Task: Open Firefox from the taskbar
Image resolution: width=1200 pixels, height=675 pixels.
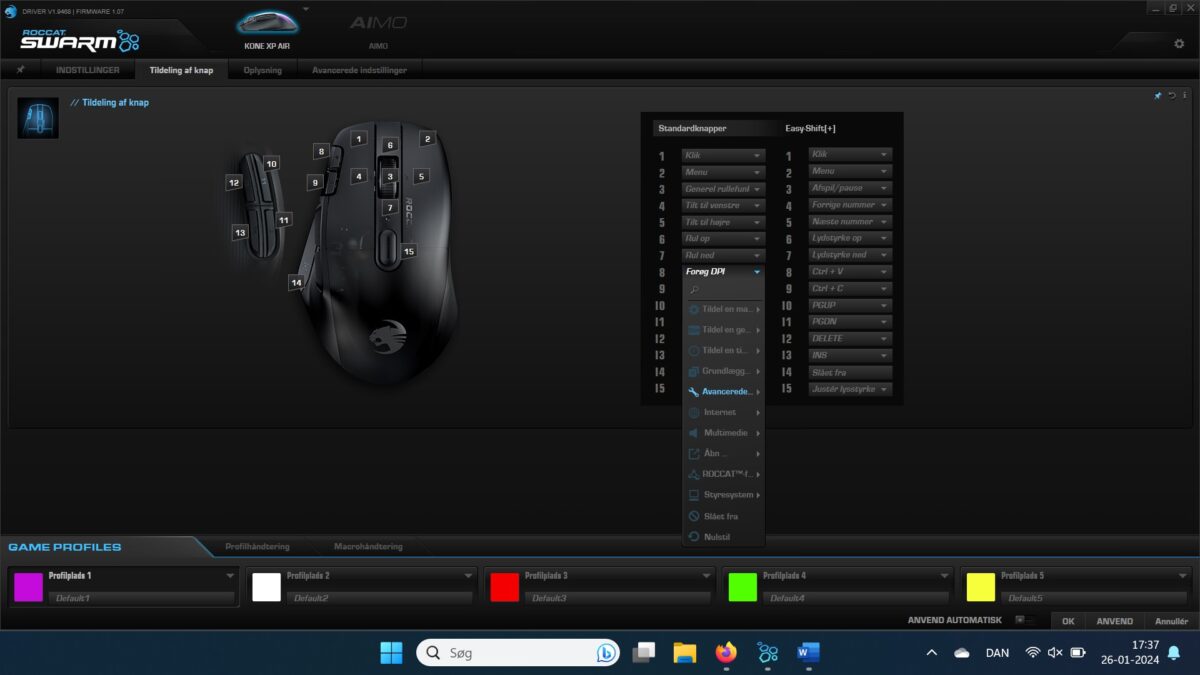Action: point(726,653)
